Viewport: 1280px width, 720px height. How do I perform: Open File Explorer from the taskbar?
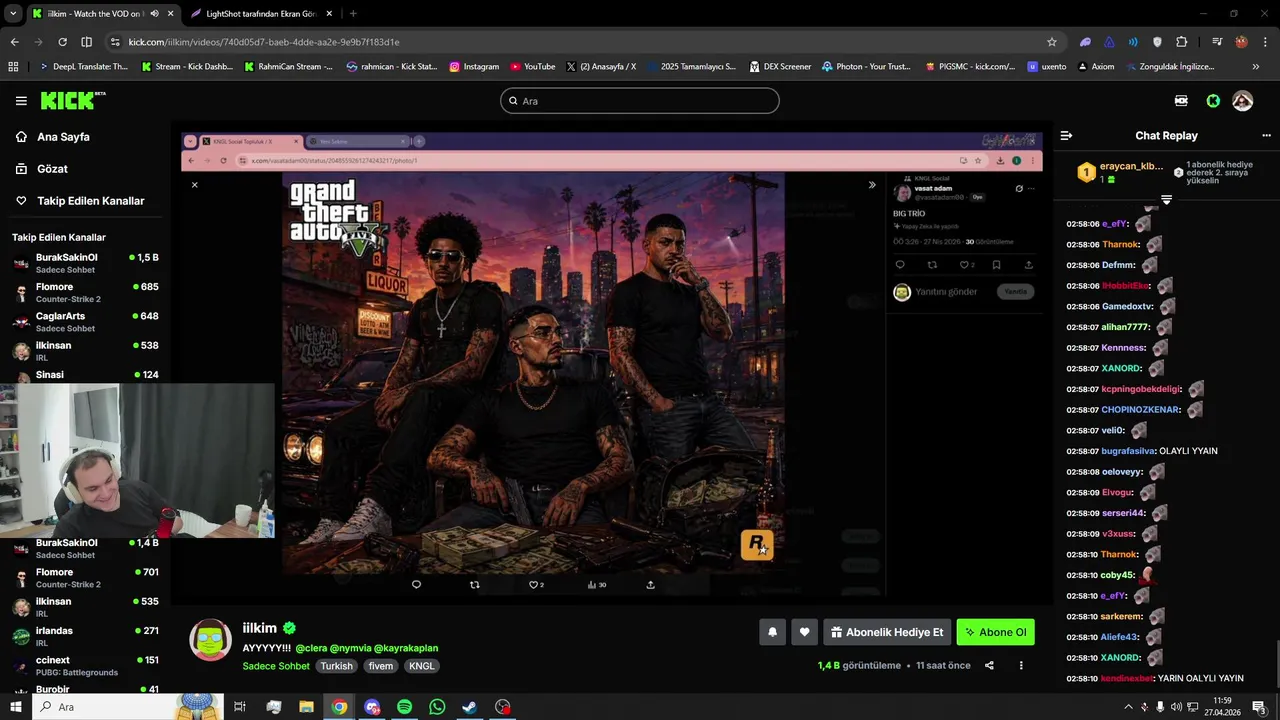[x=306, y=707]
